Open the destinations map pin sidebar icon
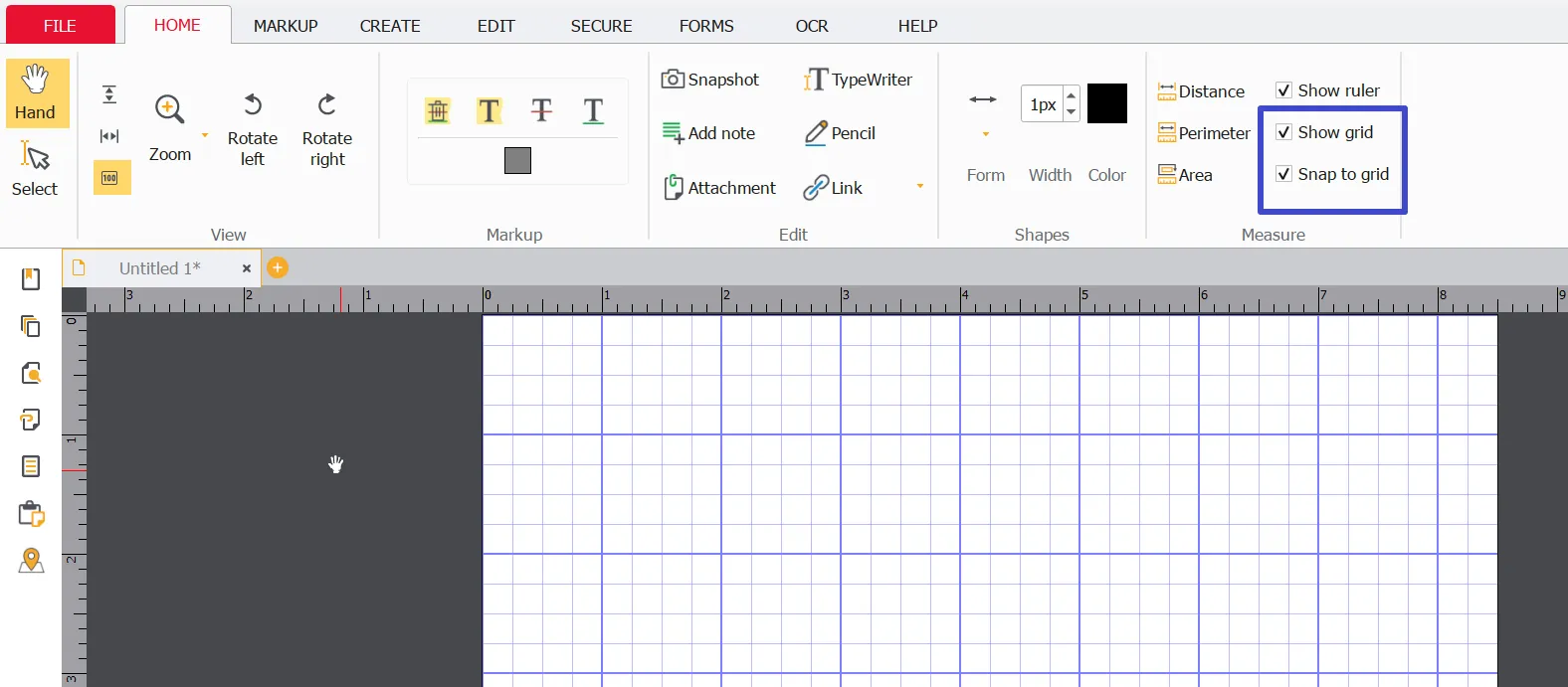Screen dimensions: 1568x687 click(32, 561)
